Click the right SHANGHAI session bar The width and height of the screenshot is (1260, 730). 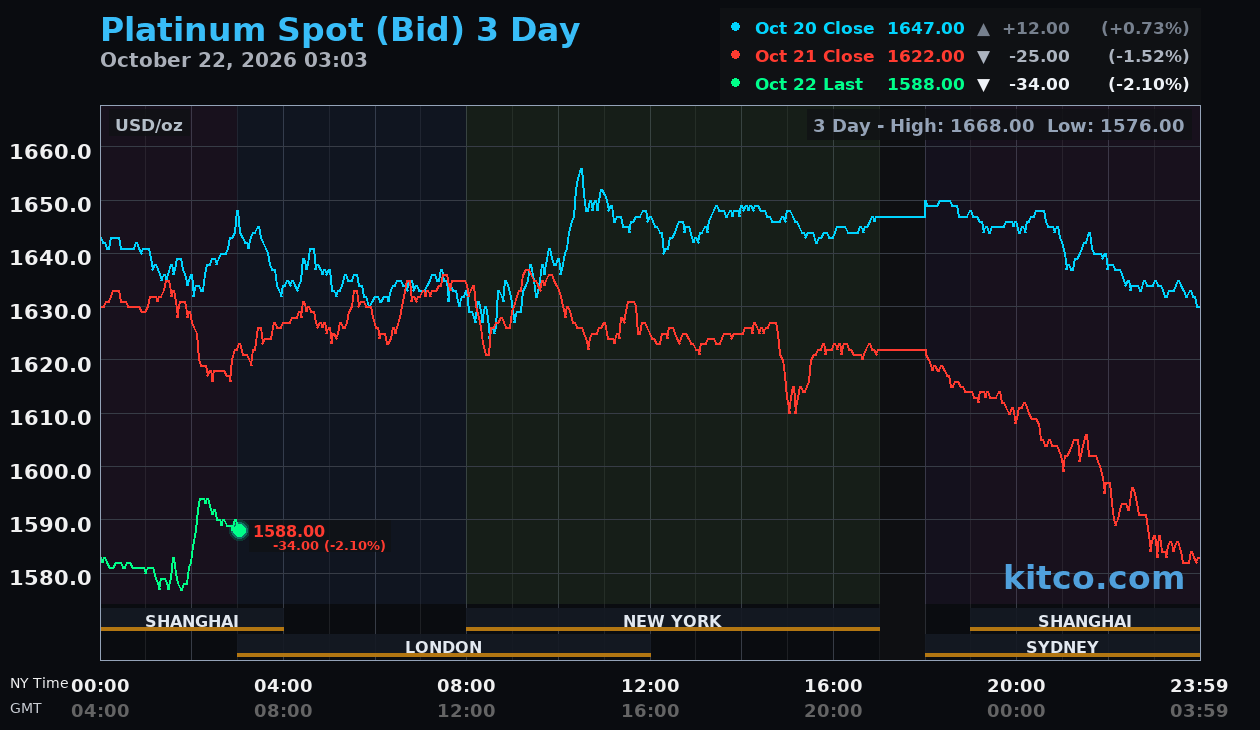(1085, 620)
